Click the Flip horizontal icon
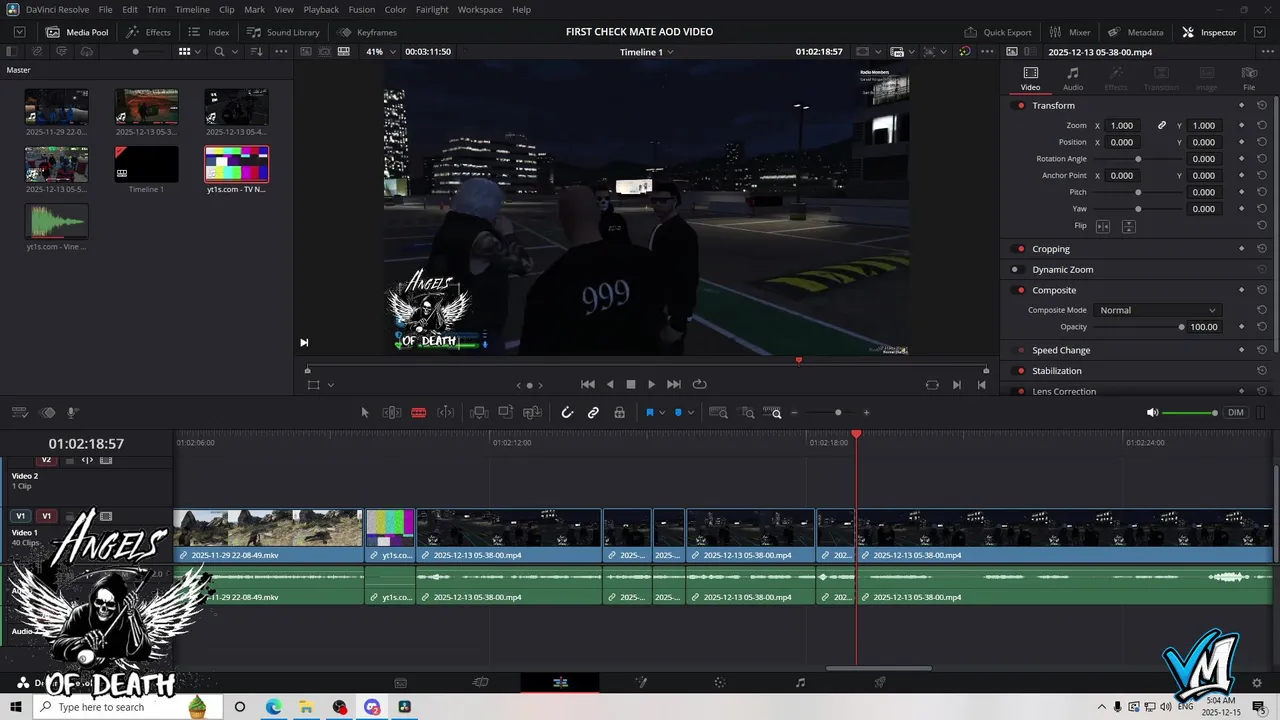This screenshot has height=720, width=1280. tap(1103, 226)
